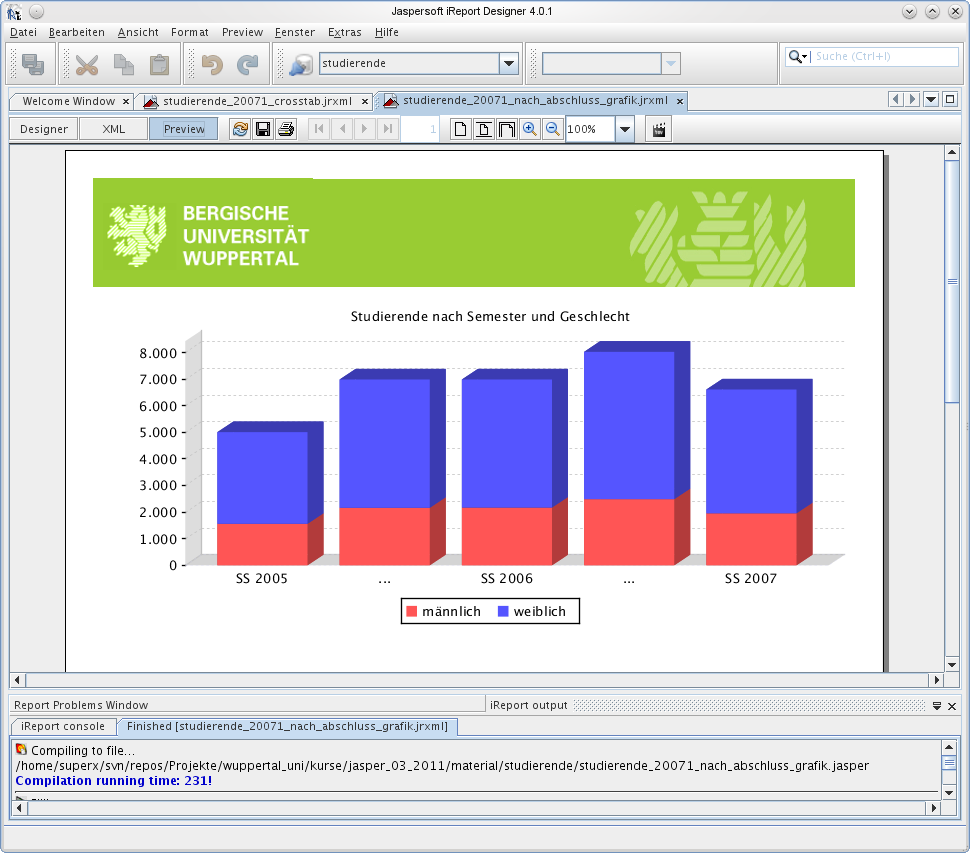This screenshot has width=970, height=853.
Task: Click the chart title Studierende nach Semester
Action: click(x=490, y=317)
